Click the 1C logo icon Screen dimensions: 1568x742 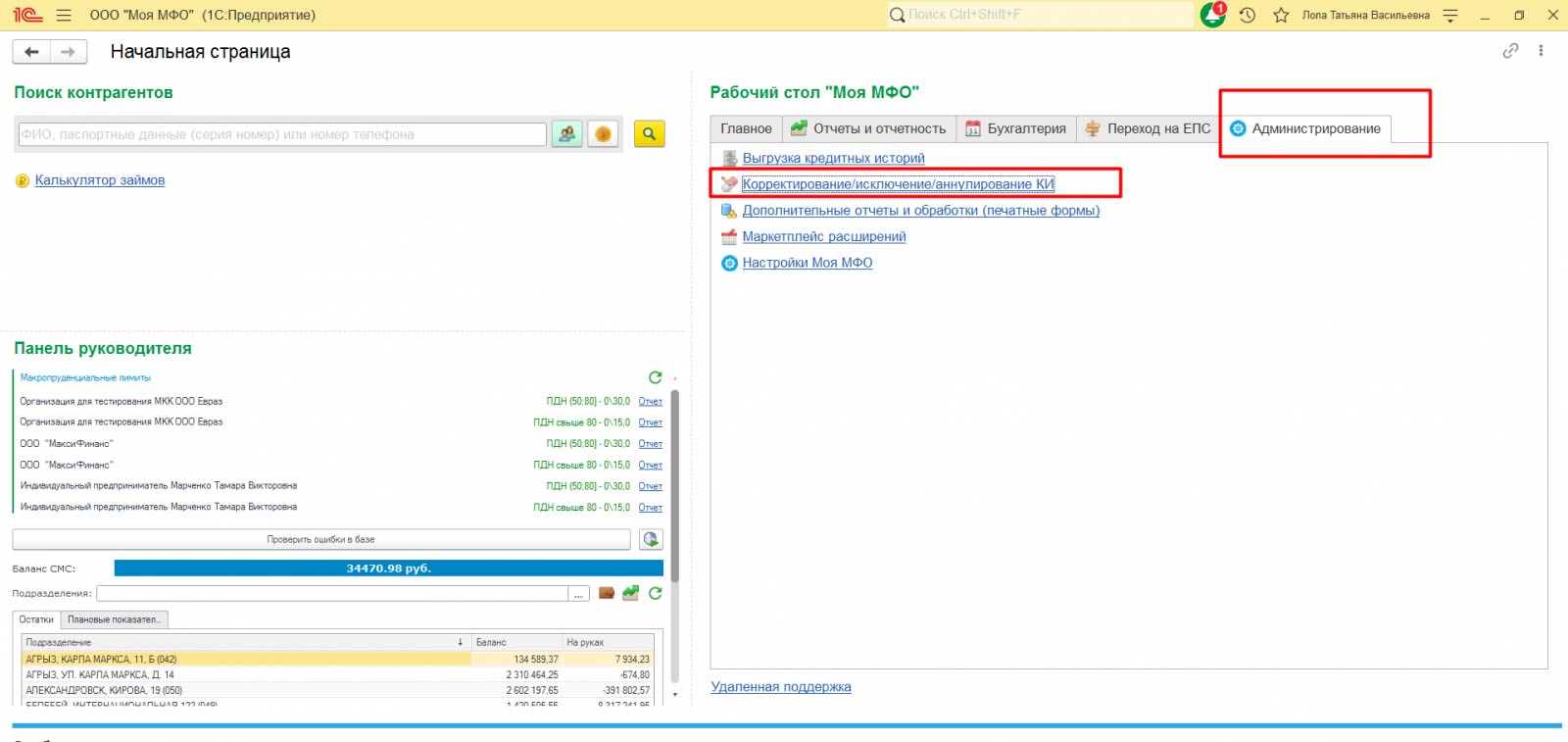click(x=27, y=15)
